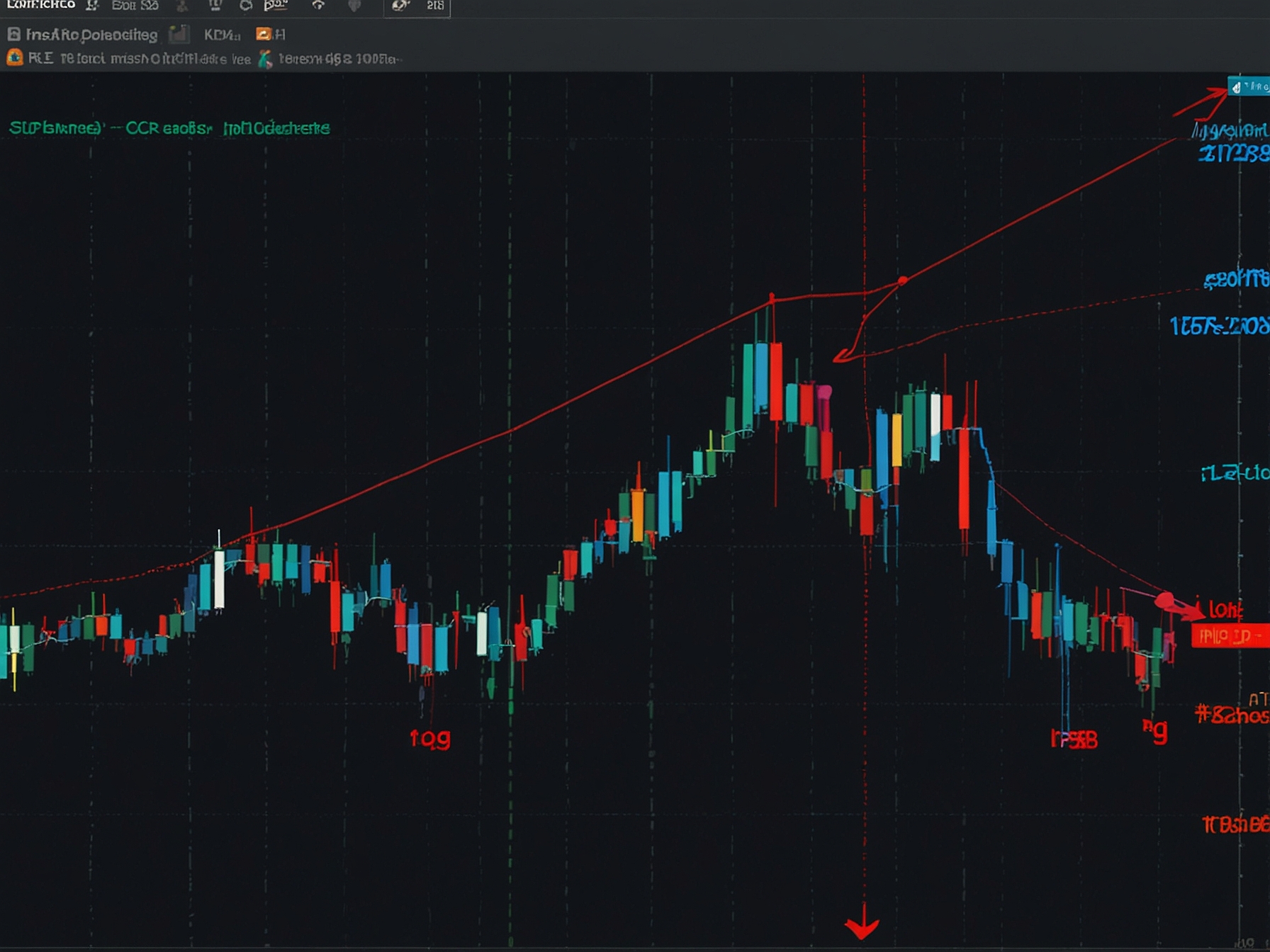Screen dimensions: 1270x952
Task: Click the underlined flag icon in the top bar
Action: (275, 6)
